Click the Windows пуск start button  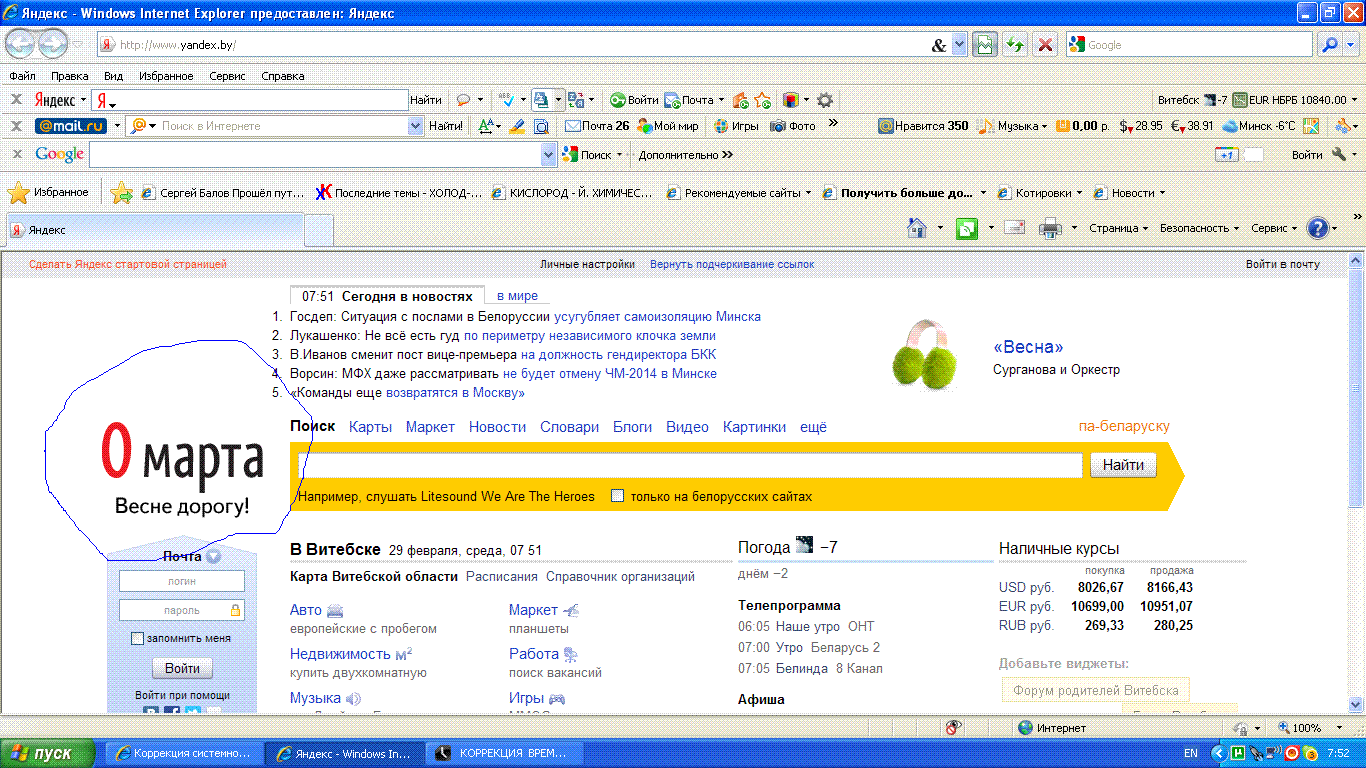pos(48,753)
